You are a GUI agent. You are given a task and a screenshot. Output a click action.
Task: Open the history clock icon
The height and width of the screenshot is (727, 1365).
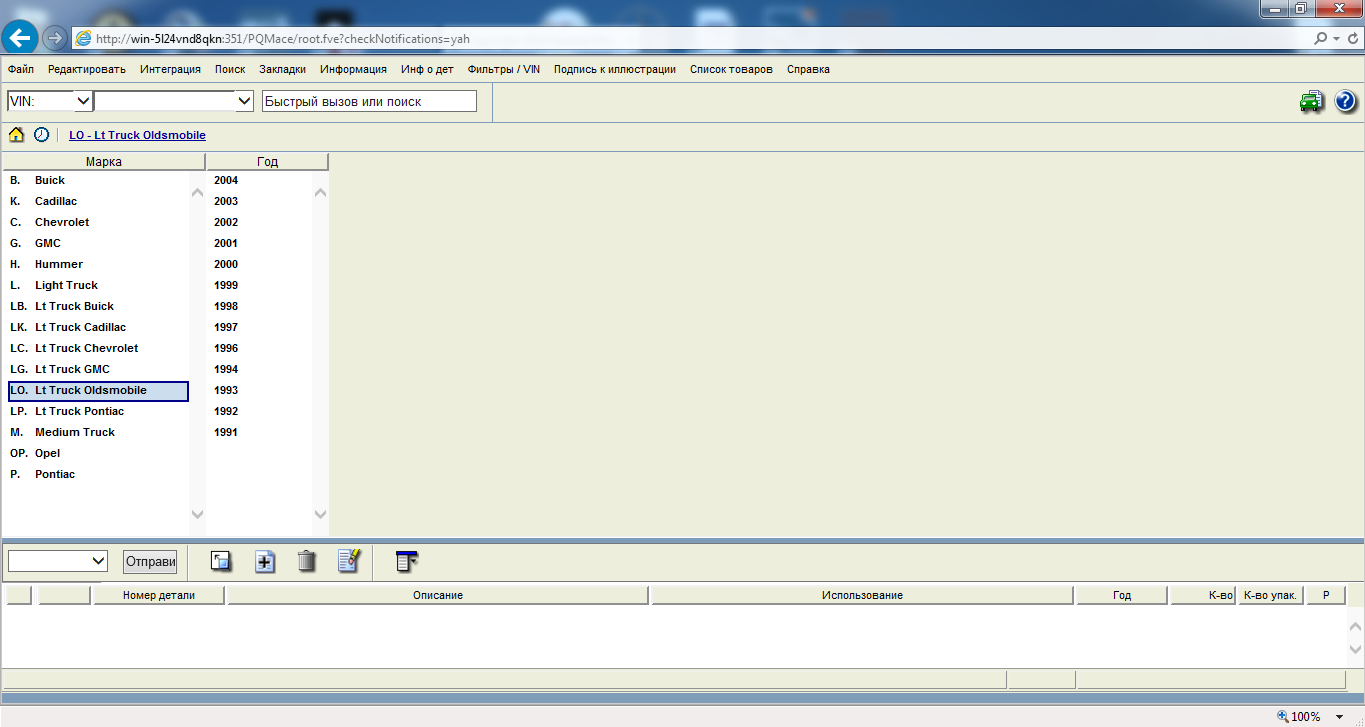41,135
